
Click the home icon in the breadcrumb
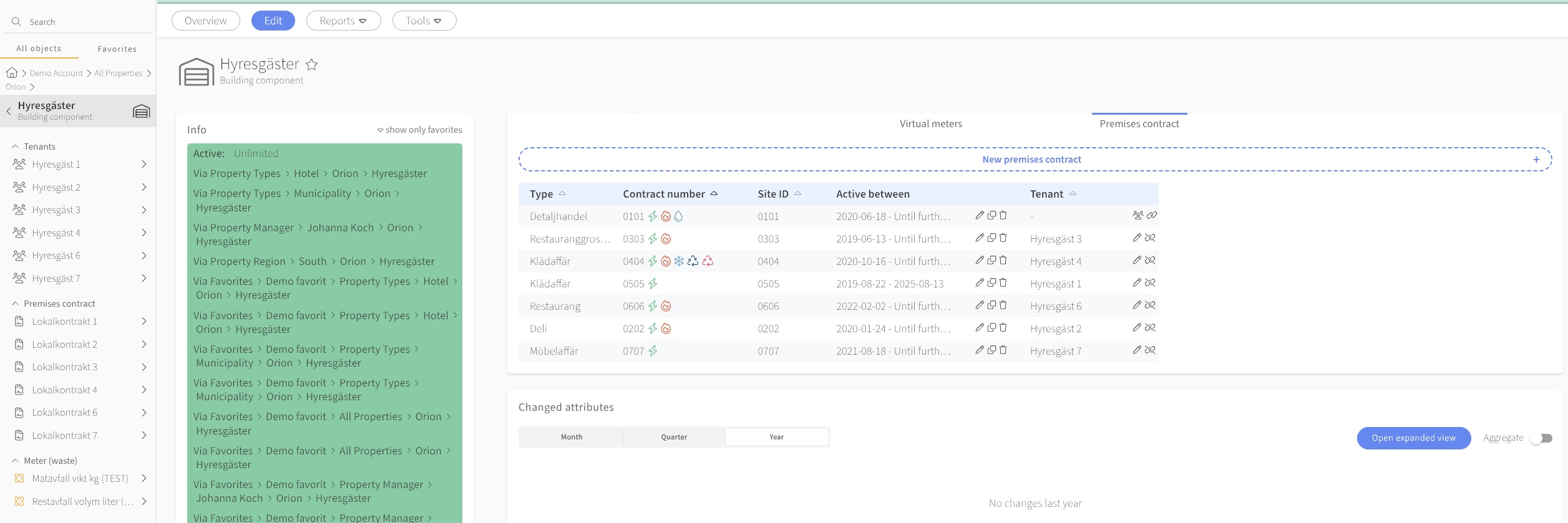[12, 73]
